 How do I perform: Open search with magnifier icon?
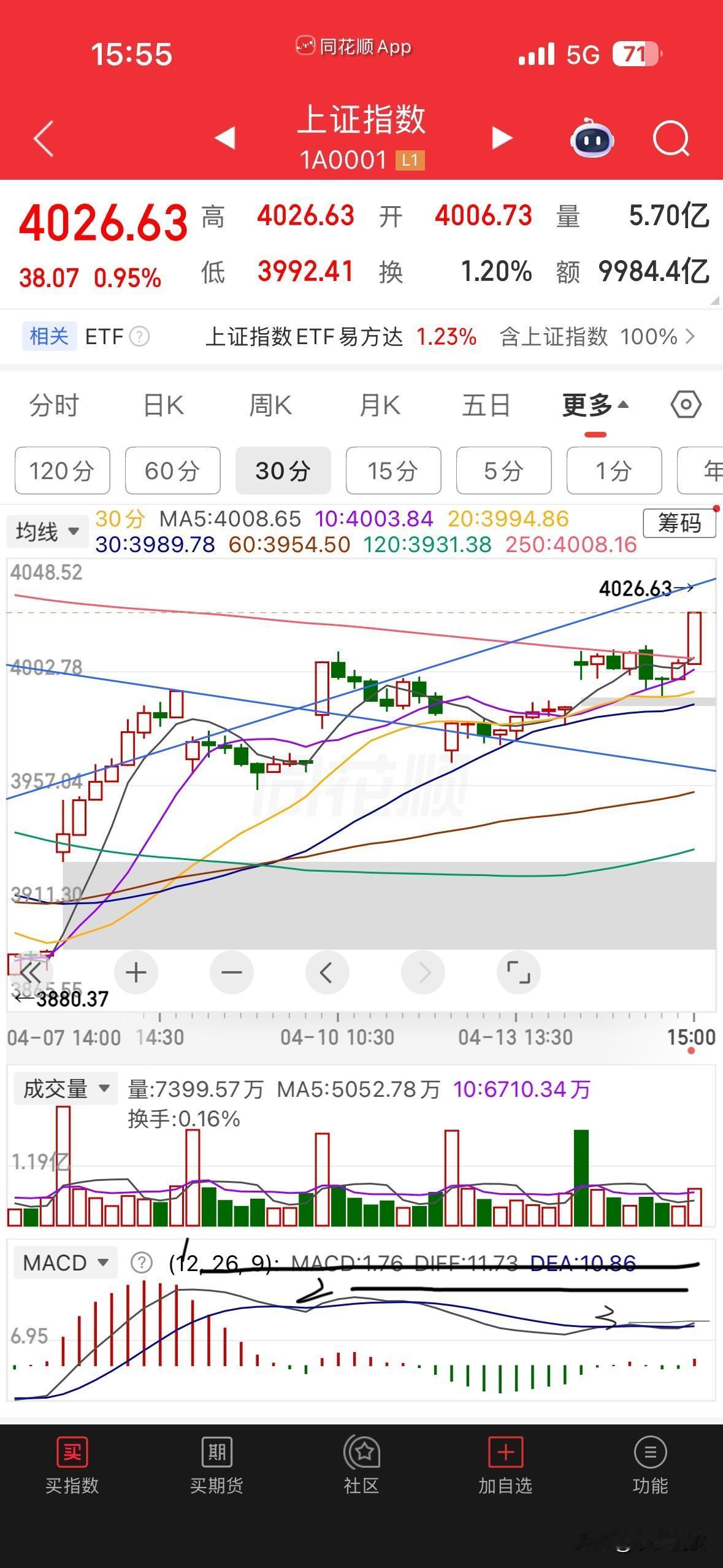pyautogui.click(x=671, y=139)
